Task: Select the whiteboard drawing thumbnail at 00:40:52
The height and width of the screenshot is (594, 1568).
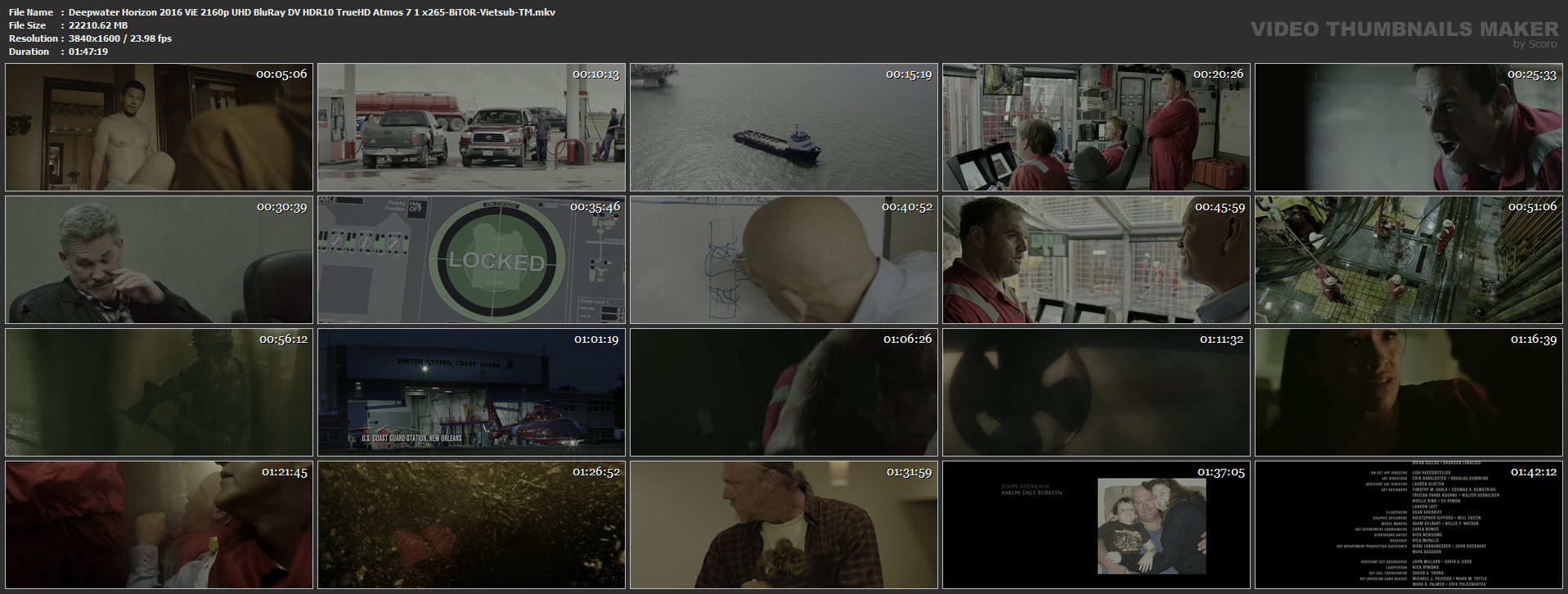Action: pyautogui.click(x=784, y=259)
